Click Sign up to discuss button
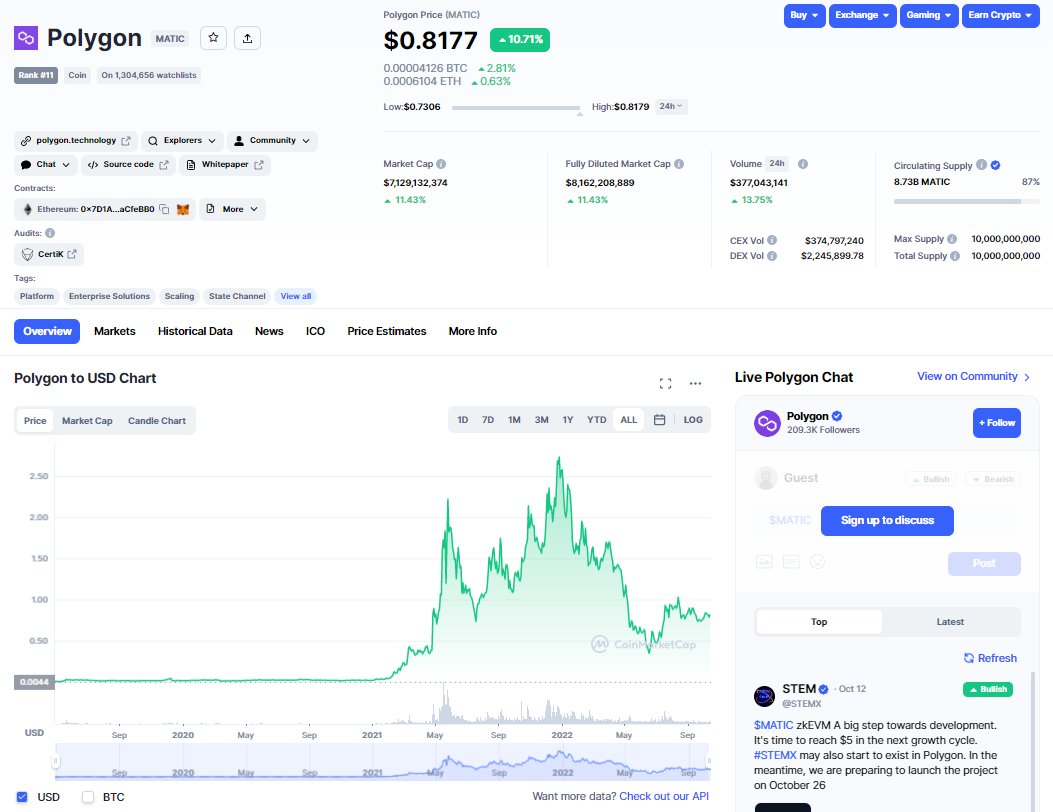1053x812 pixels. pyautogui.click(x=887, y=521)
